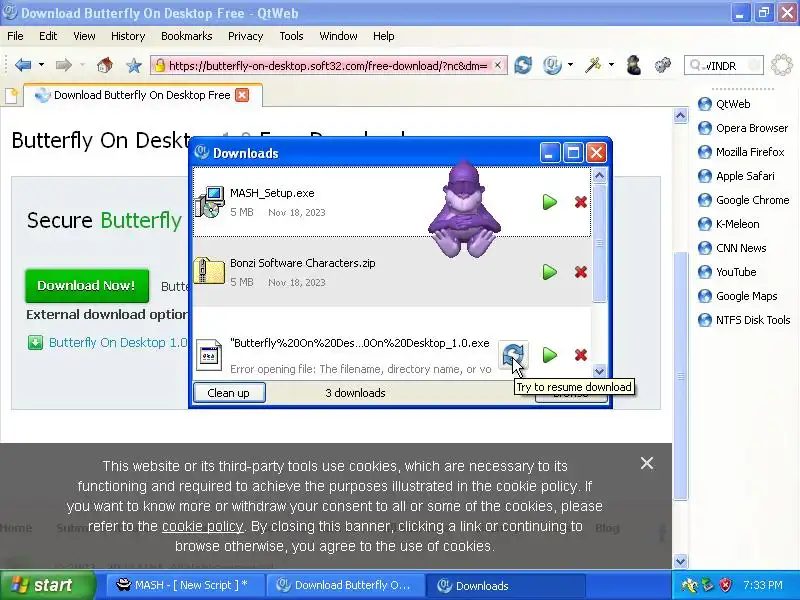Open the Edit menu
The height and width of the screenshot is (600, 800).
pyautogui.click(x=48, y=36)
